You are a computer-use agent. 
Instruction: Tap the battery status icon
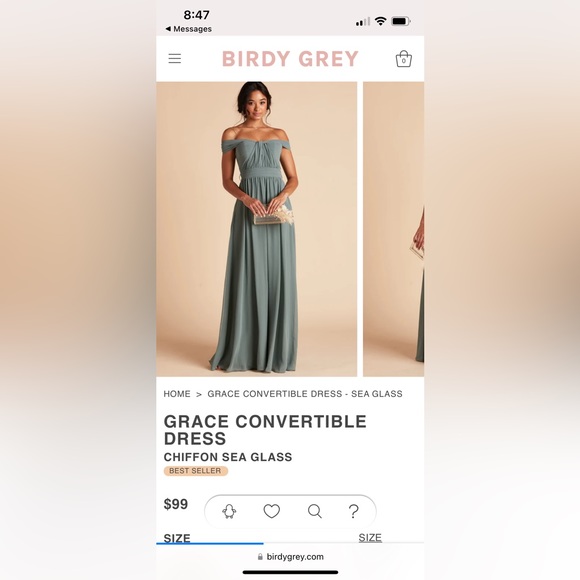pos(401,21)
